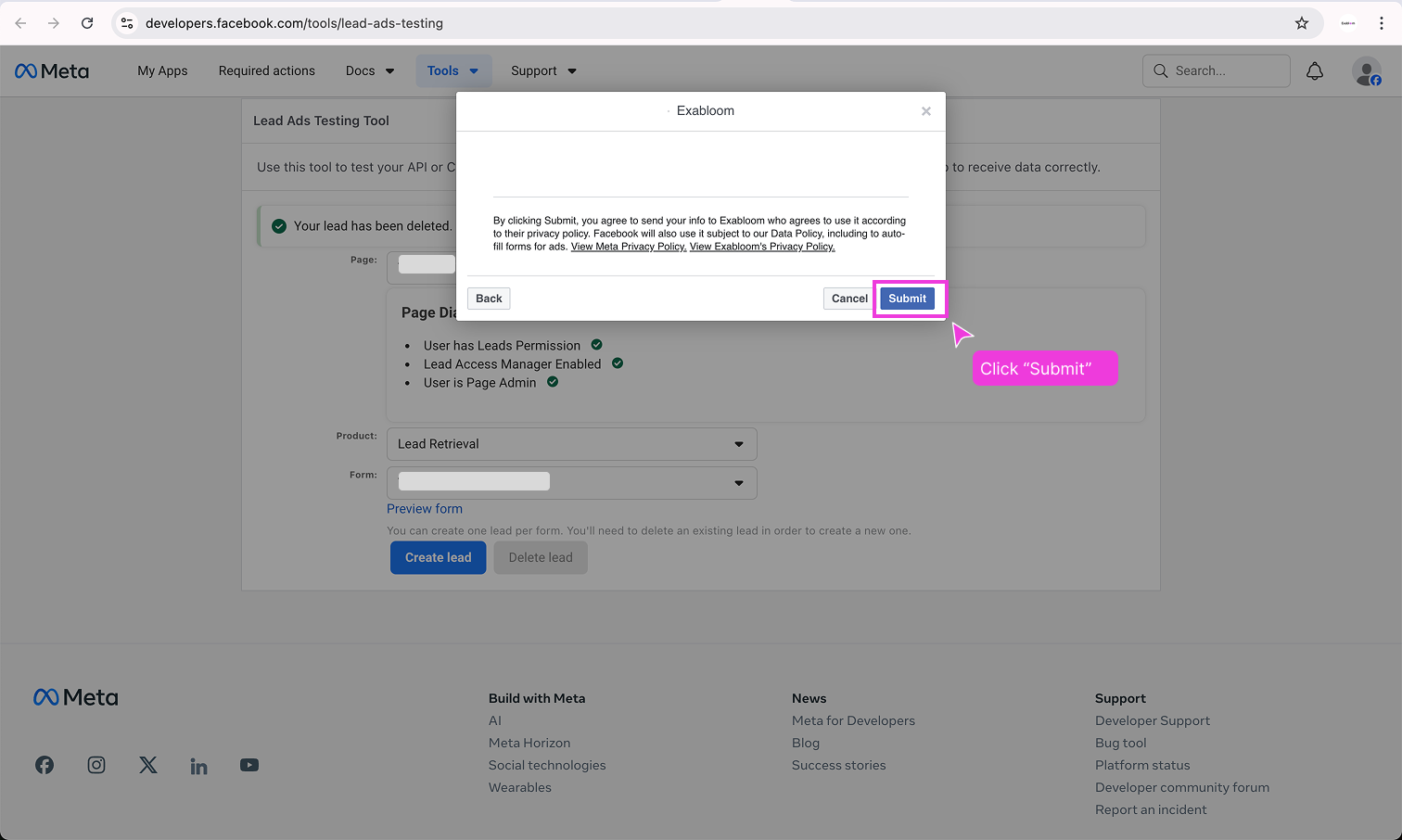Open the My Apps page
1402x840 pixels.
pos(162,70)
